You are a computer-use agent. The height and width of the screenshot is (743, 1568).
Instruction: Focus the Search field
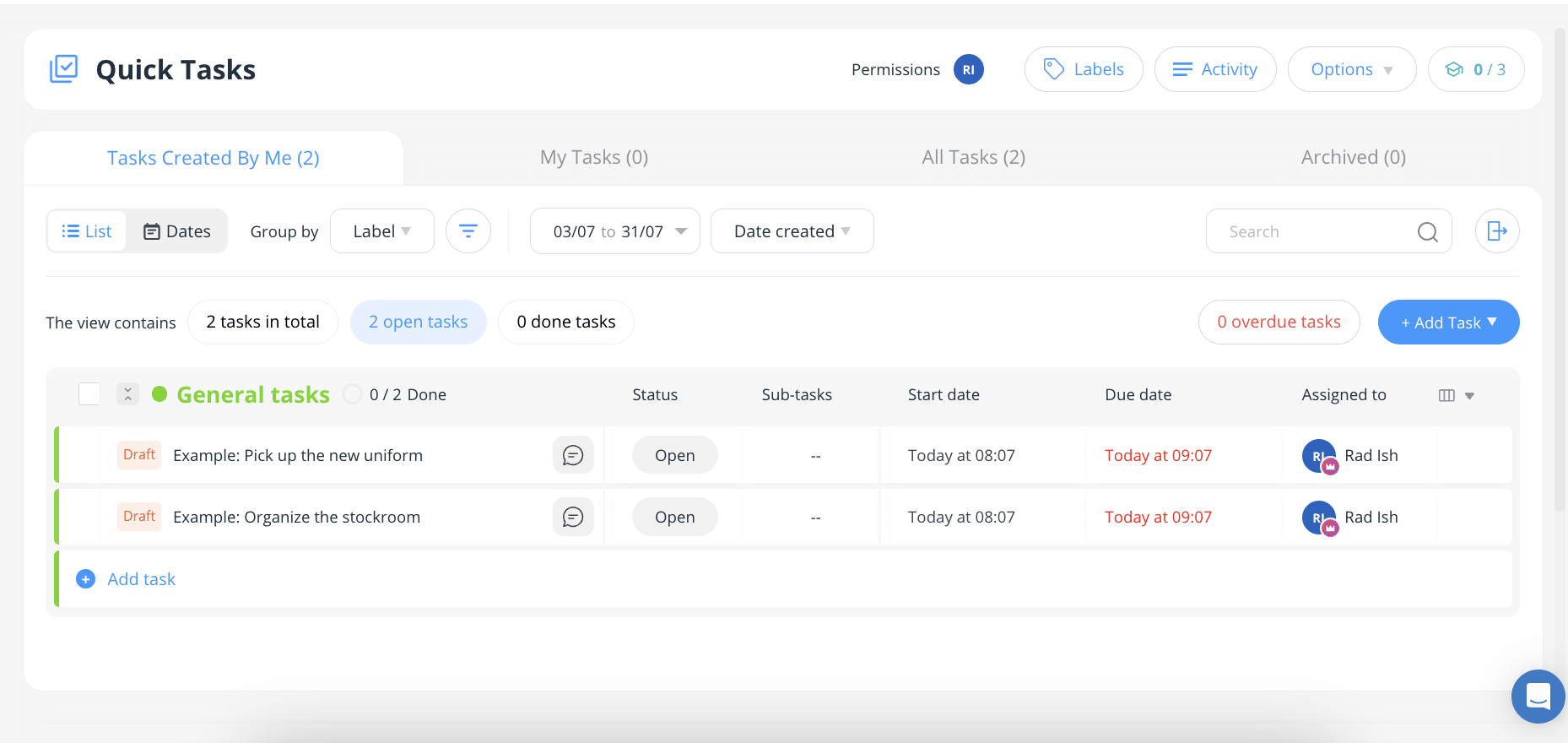coord(1329,231)
